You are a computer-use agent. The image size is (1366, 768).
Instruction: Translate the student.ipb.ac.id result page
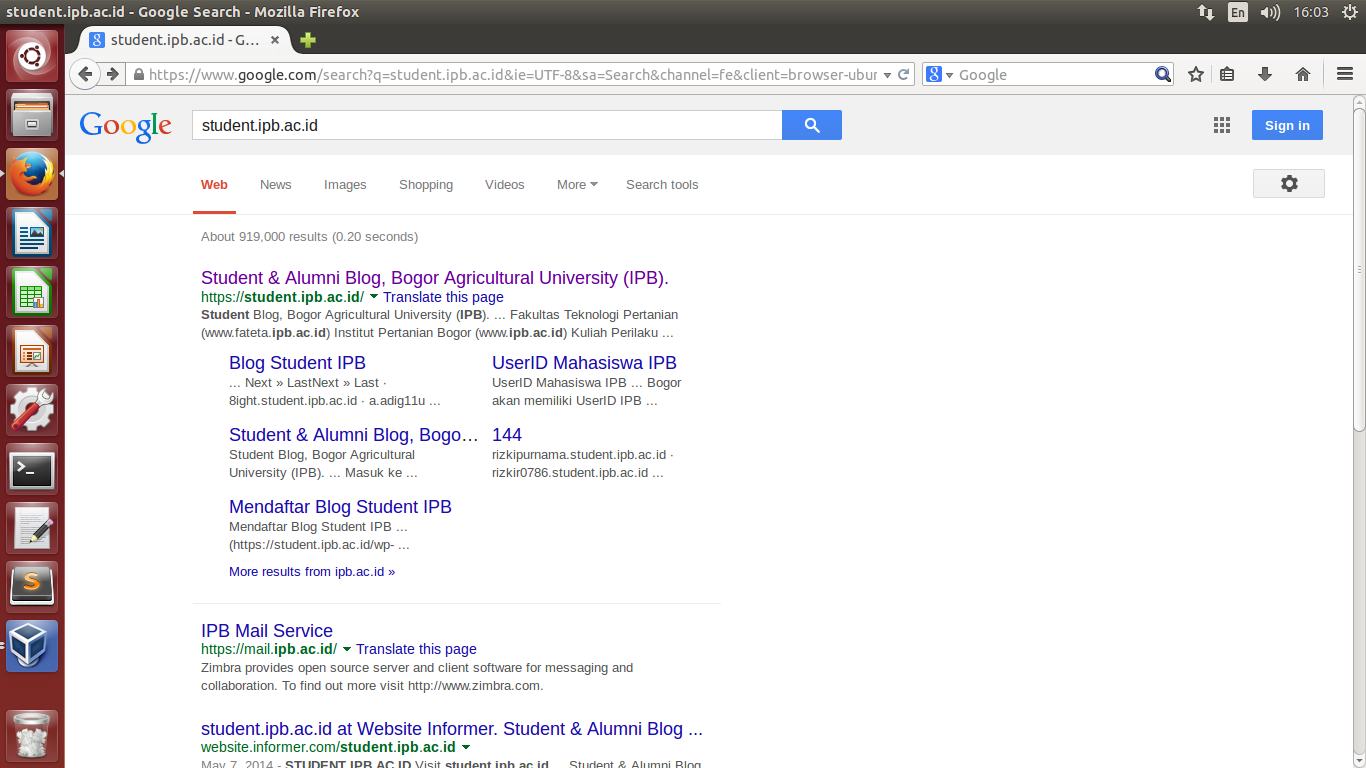443,297
